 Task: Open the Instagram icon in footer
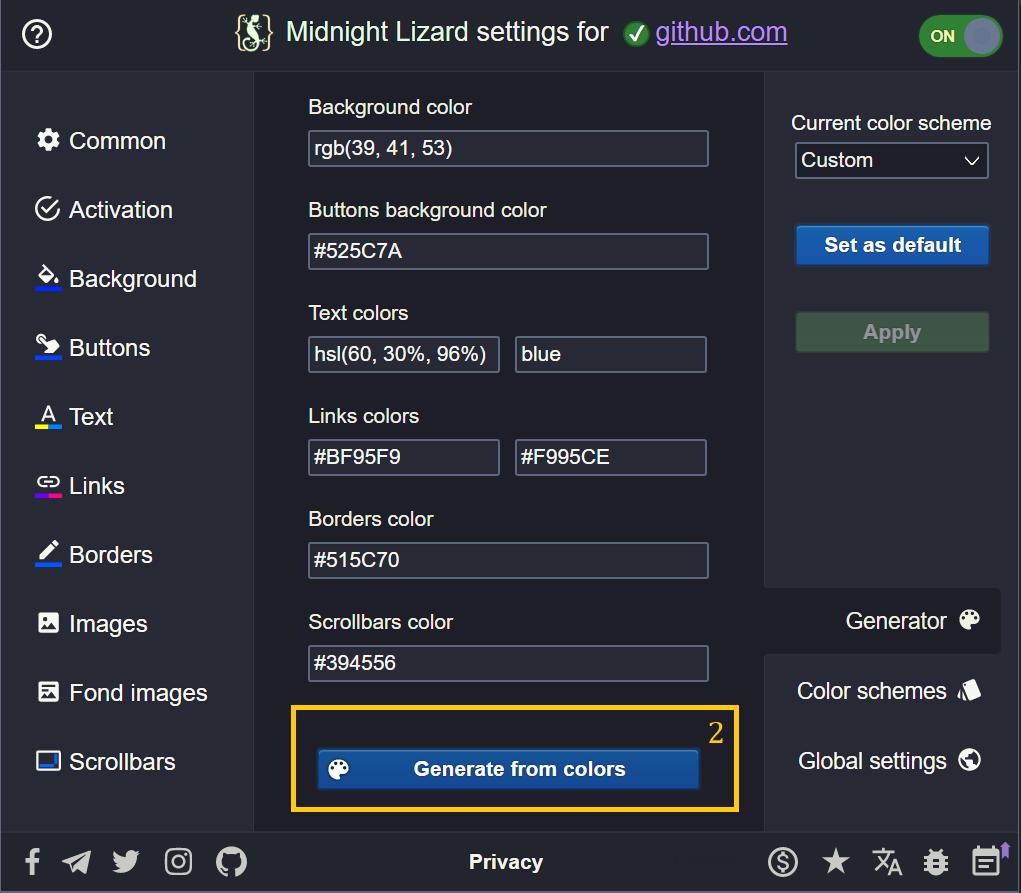coord(178,861)
